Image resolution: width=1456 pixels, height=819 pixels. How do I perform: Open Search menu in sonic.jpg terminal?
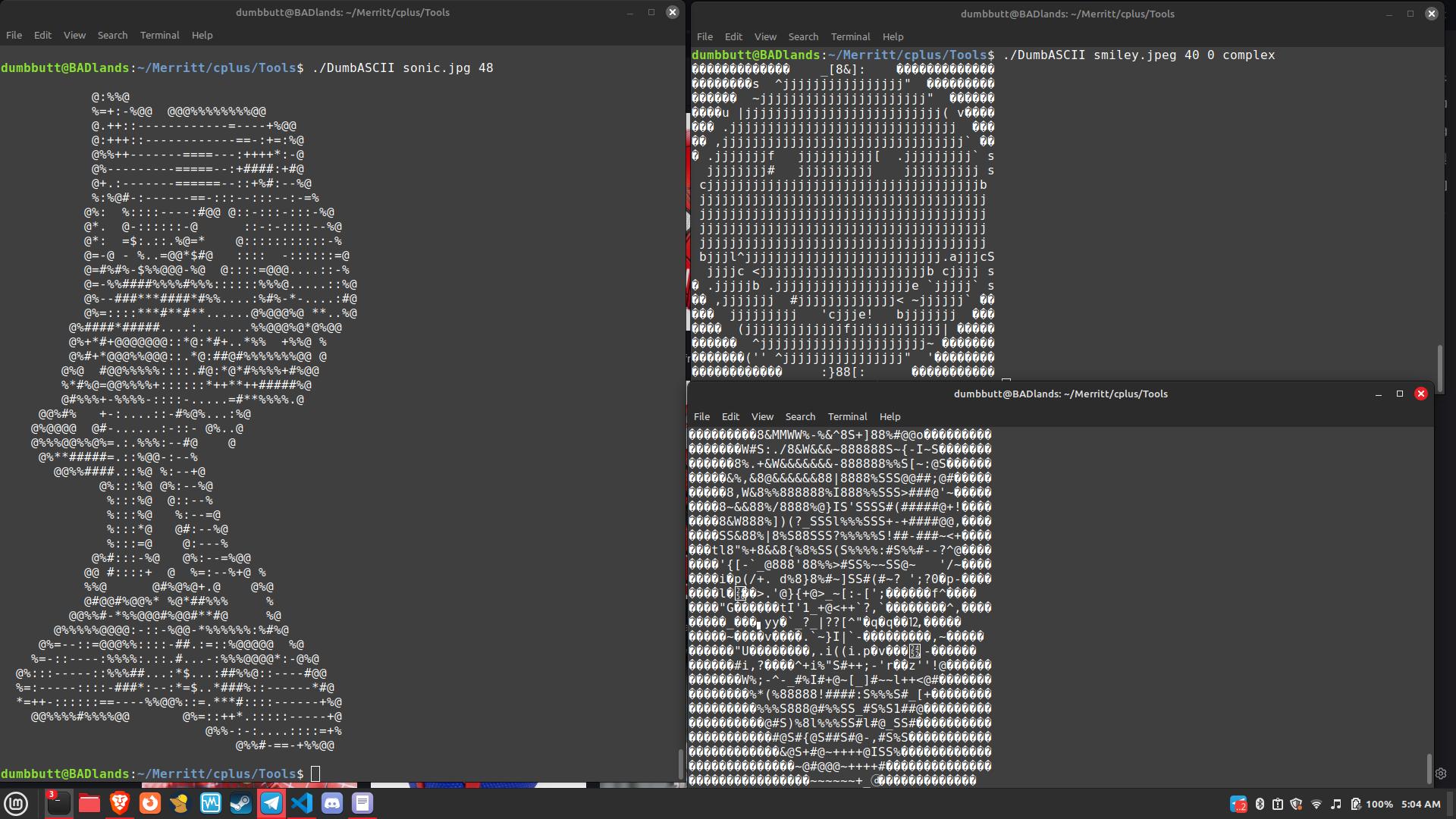[112, 35]
